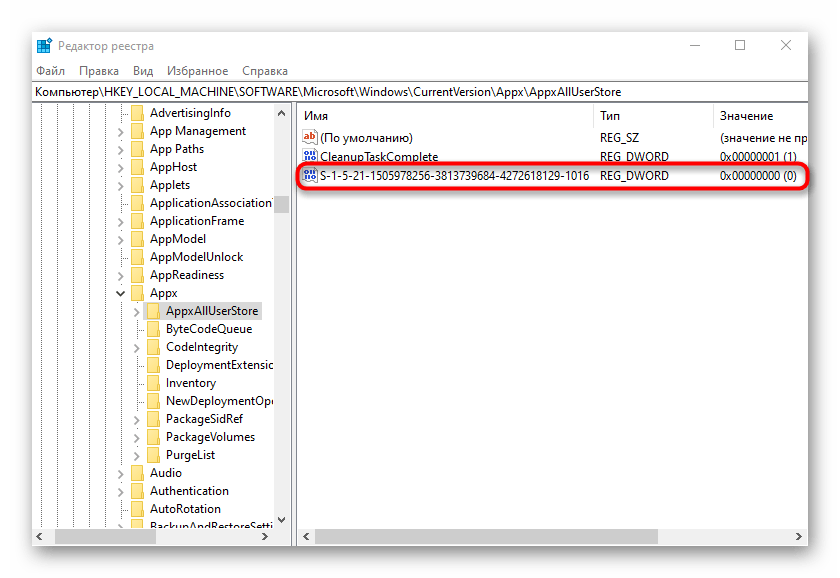This screenshot has height=578, width=840.
Task: Open the Справка menu
Action: 265,71
